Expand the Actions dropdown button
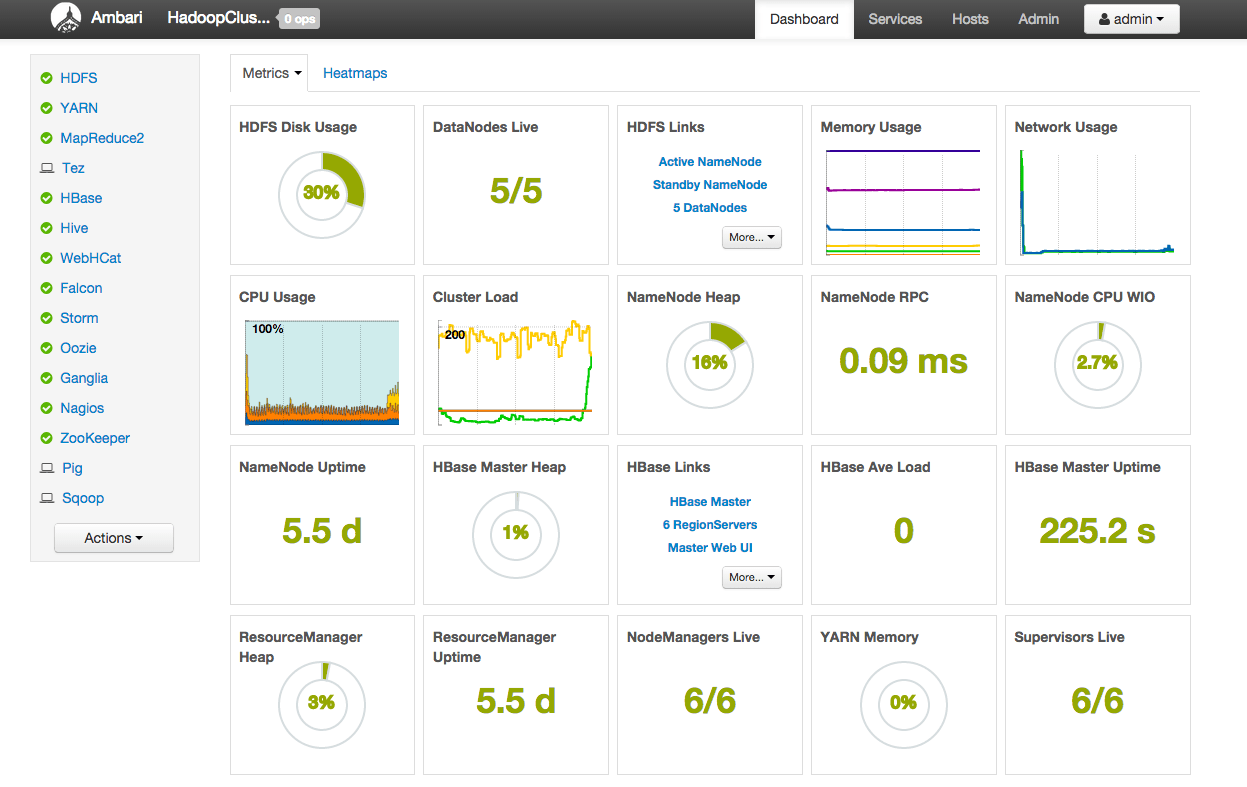The image size is (1247, 787). click(x=113, y=538)
